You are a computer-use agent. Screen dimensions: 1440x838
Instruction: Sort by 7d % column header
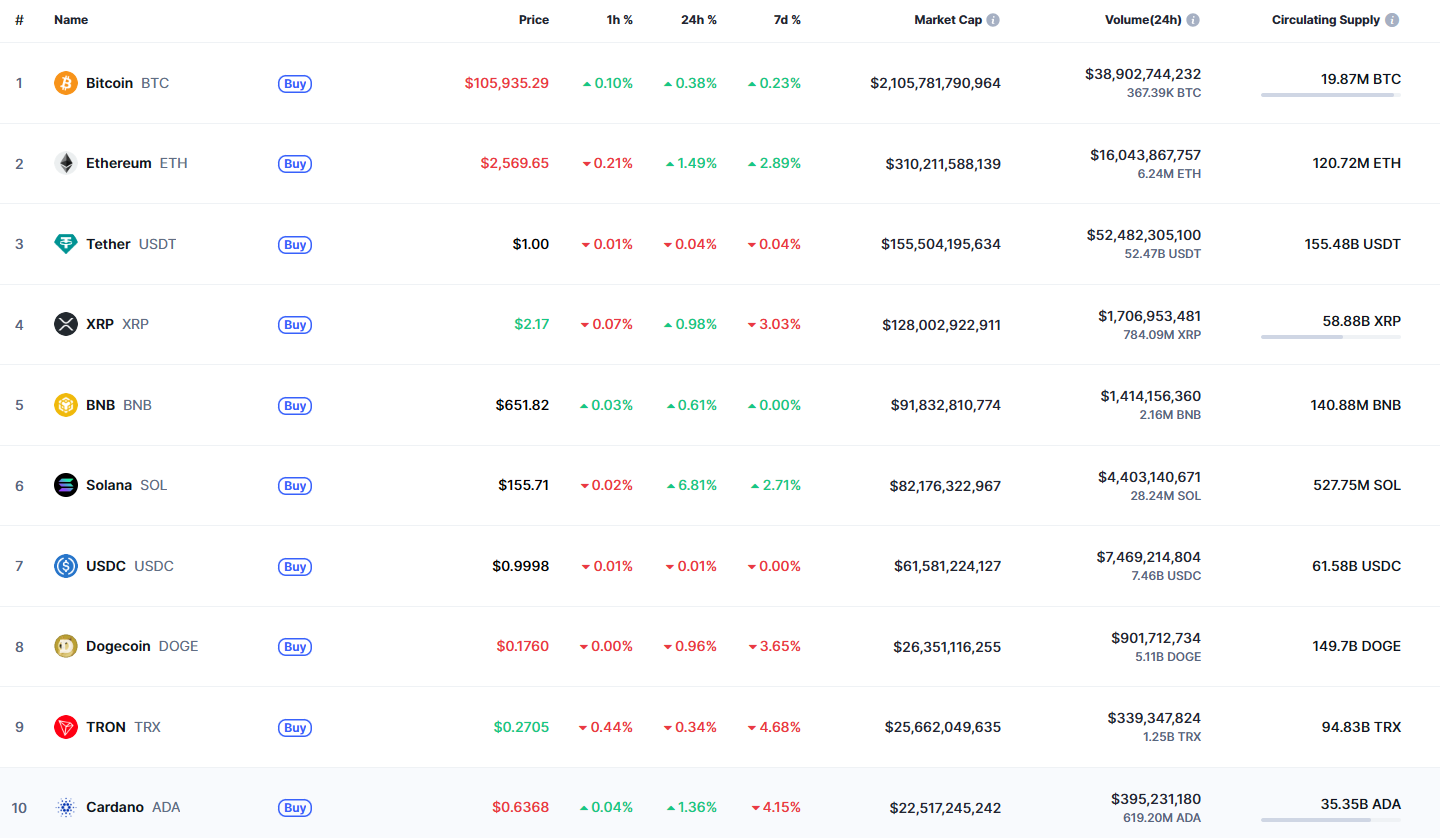click(x=788, y=20)
